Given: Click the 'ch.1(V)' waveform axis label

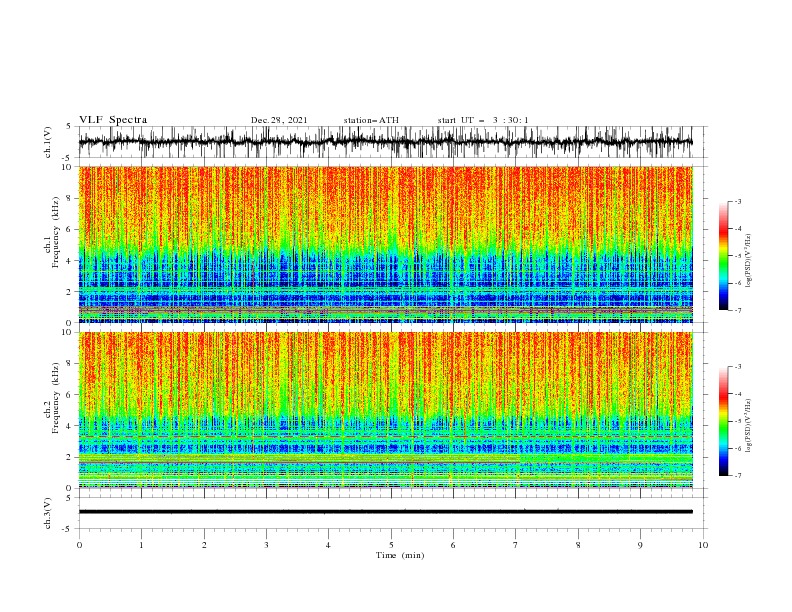Looking at the screenshot, I should click(48, 142).
